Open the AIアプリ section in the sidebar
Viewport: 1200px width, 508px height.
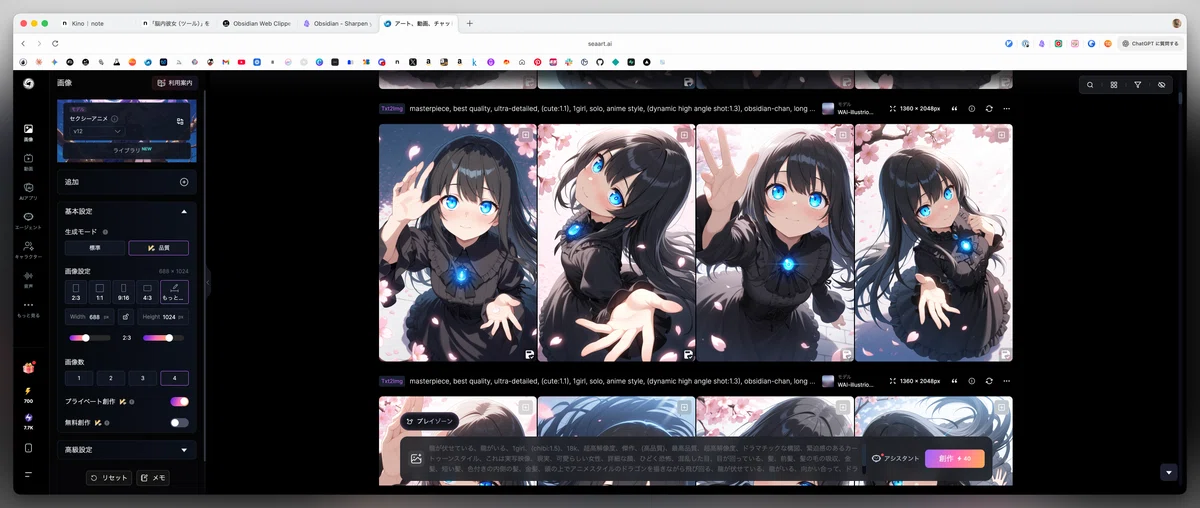28,191
